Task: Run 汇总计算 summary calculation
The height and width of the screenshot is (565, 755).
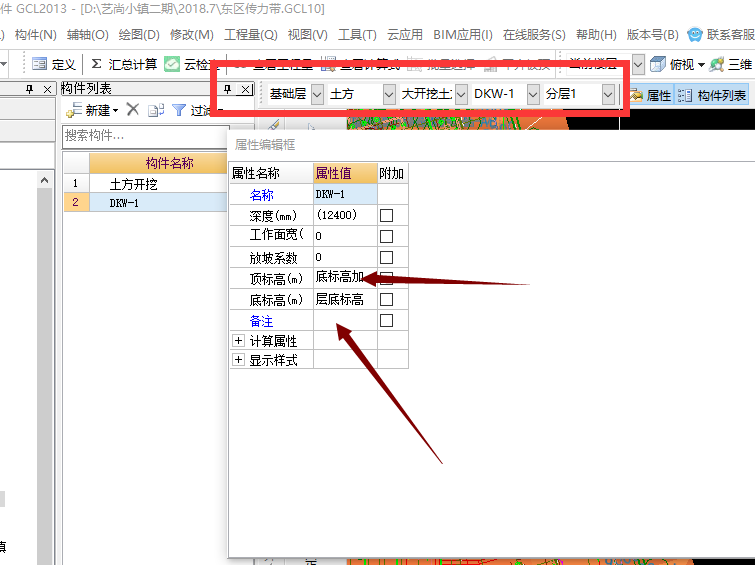Action: (x=124, y=64)
